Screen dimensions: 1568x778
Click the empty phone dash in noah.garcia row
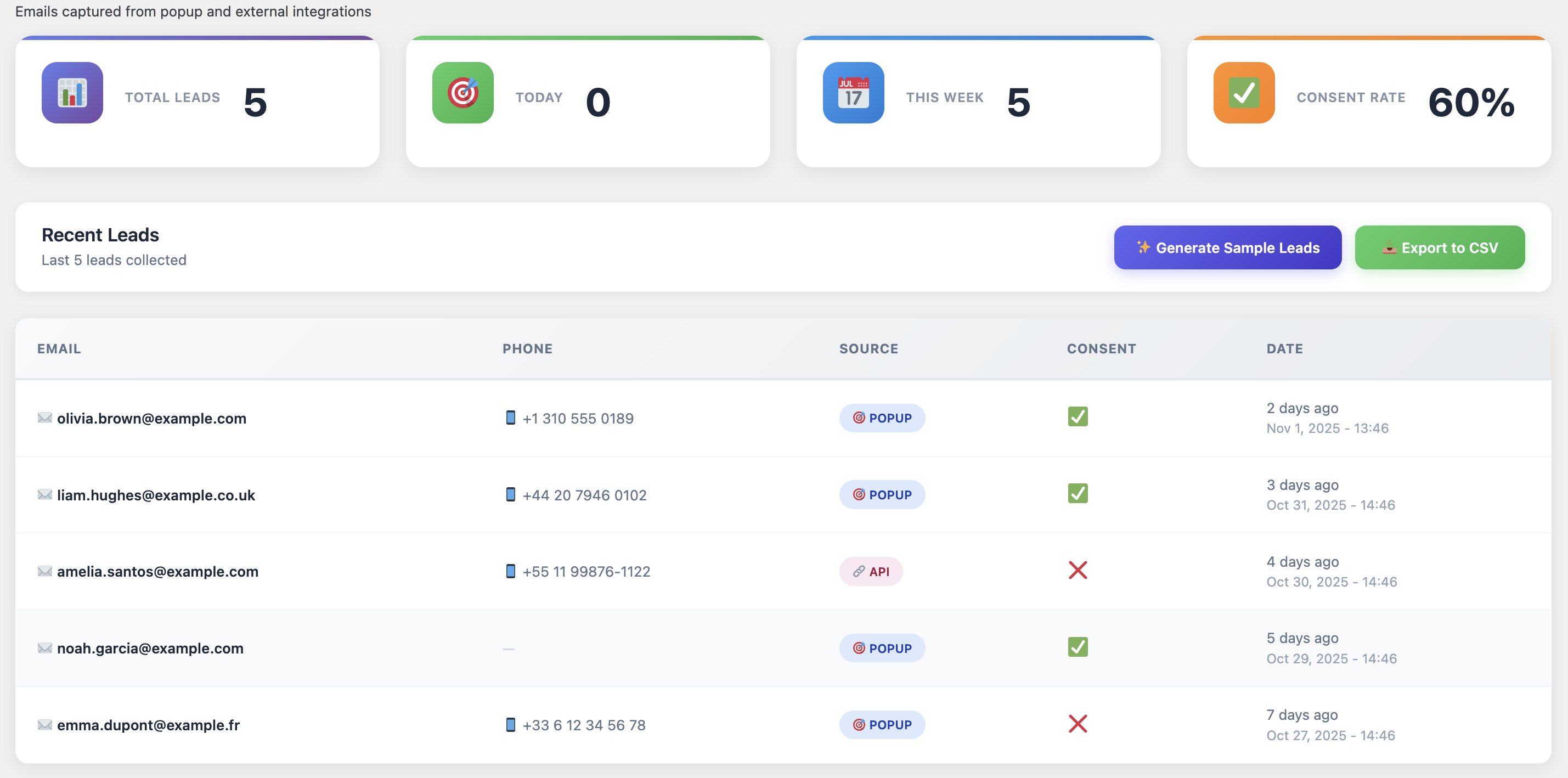[508, 649]
